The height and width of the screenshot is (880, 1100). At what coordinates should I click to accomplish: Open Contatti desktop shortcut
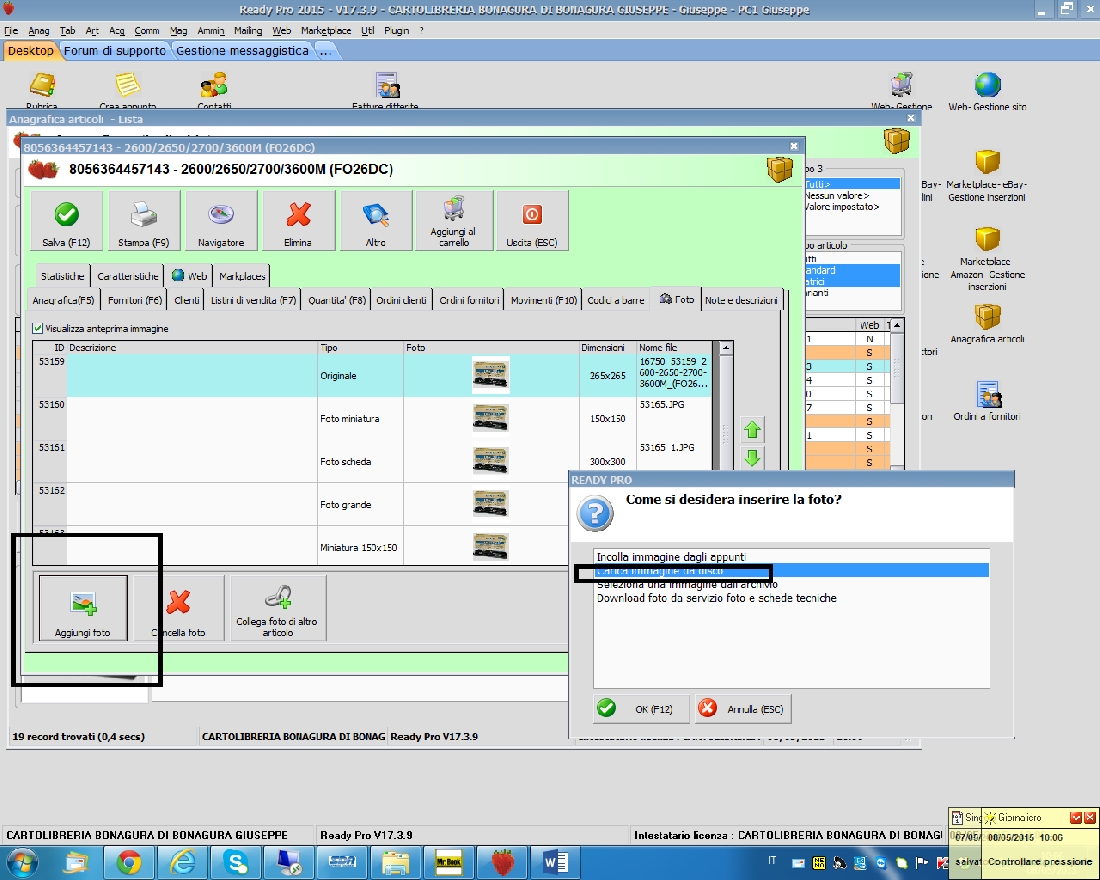[214, 90]
